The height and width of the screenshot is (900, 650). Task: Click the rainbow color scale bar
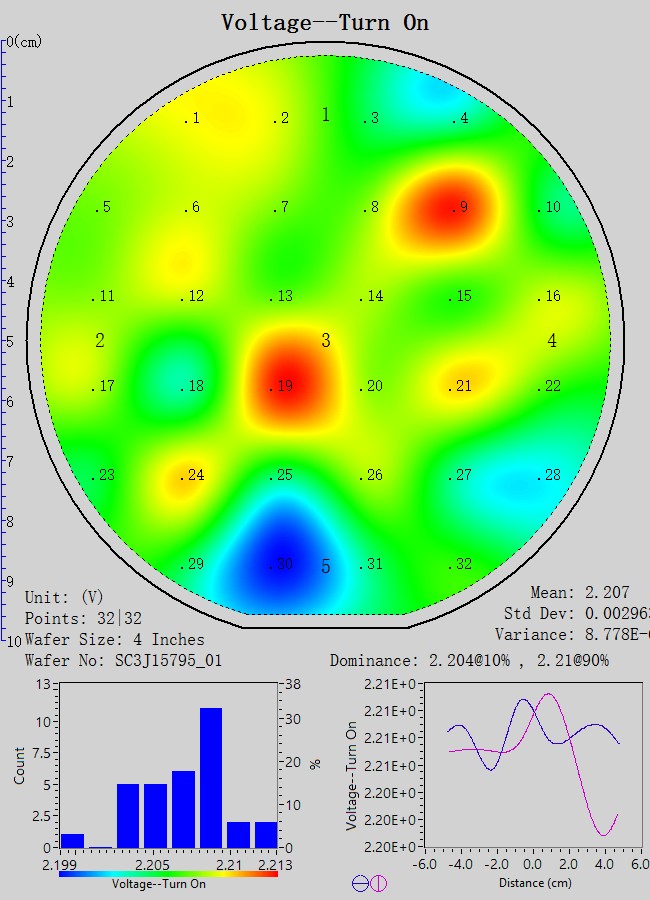click(x=168, y=873)
